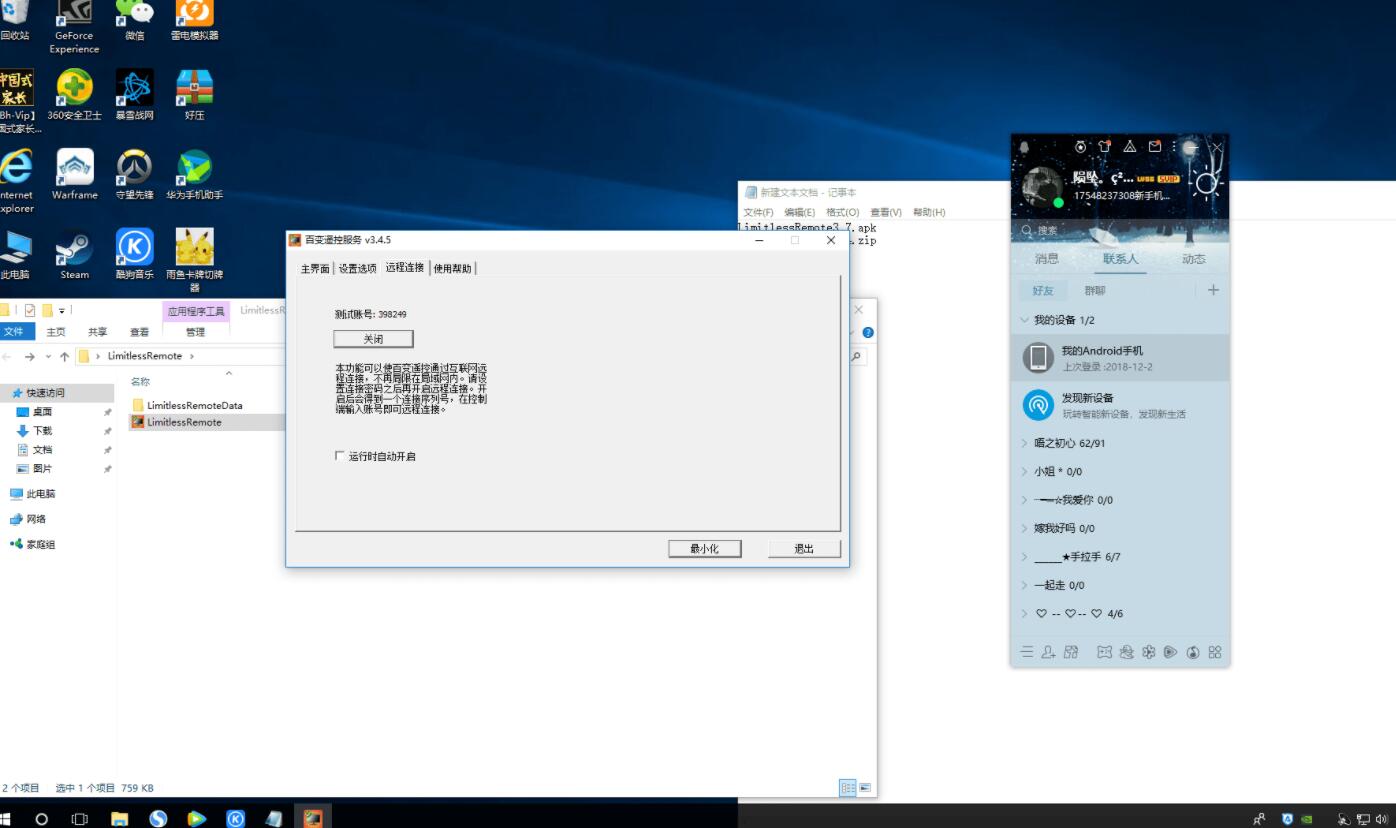
Task: Open QQ skin shirt icon
Action: (1104, 146)
